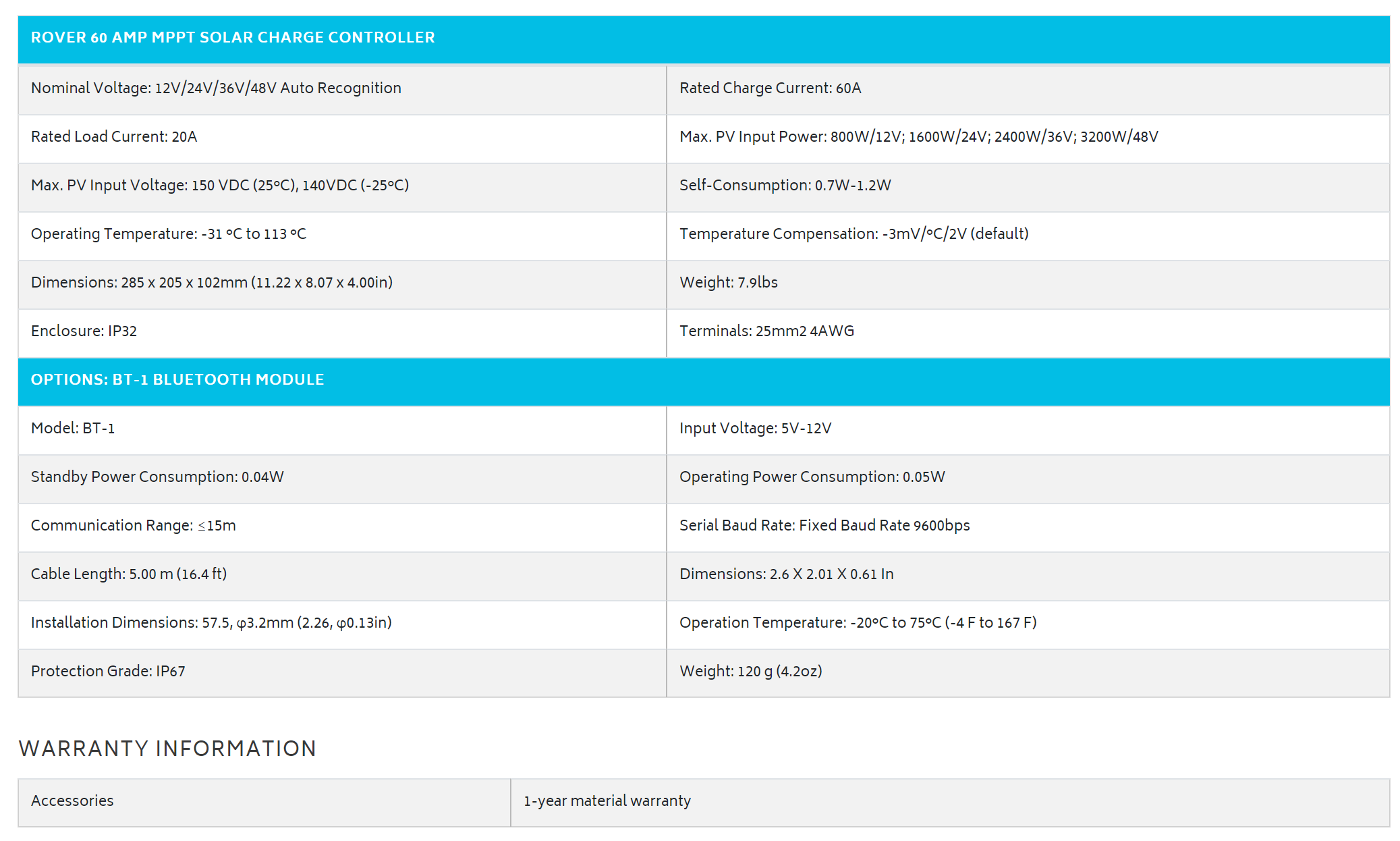The image size is (1400, 841).
Task: Click the Rover 60 Amp MPPT table header
Action: (x=233, y=38)
